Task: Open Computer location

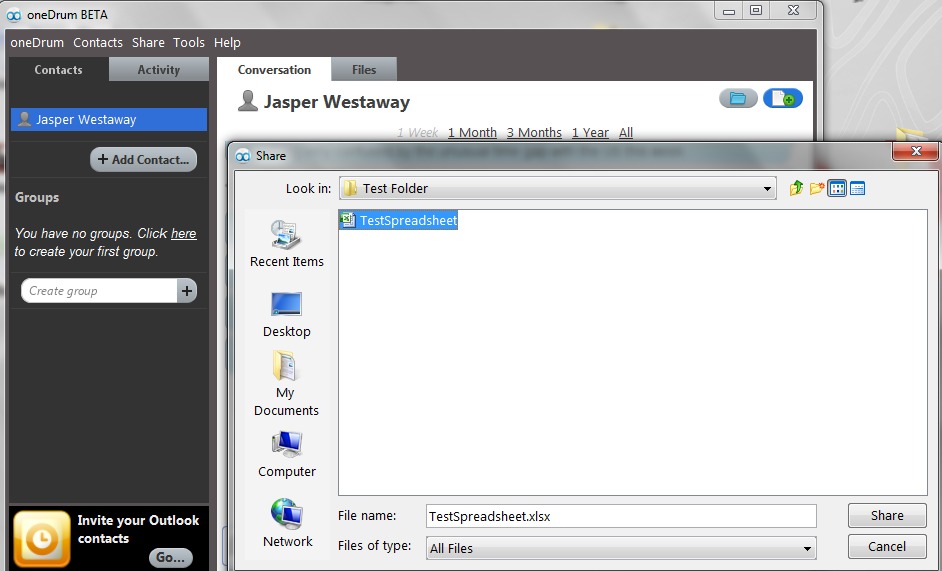Action: tap(287, 455)
